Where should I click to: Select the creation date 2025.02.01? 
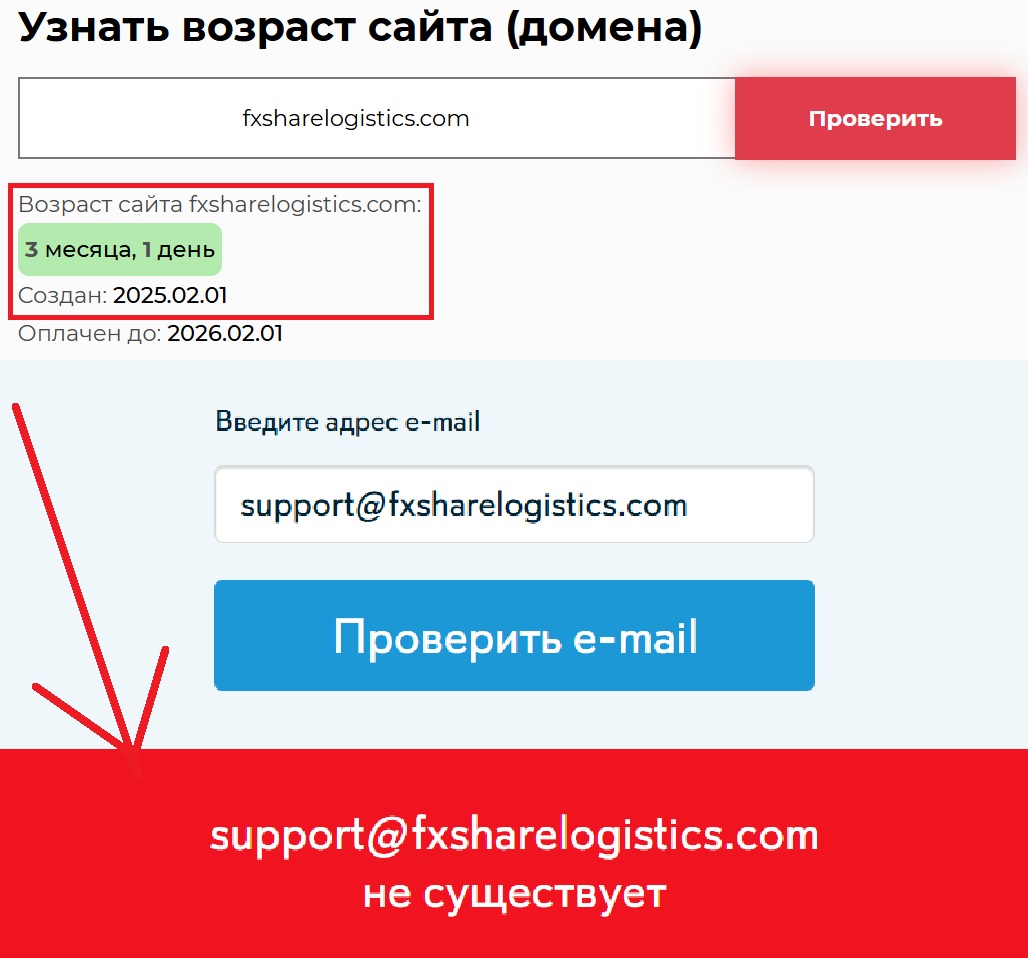(170, 296)
